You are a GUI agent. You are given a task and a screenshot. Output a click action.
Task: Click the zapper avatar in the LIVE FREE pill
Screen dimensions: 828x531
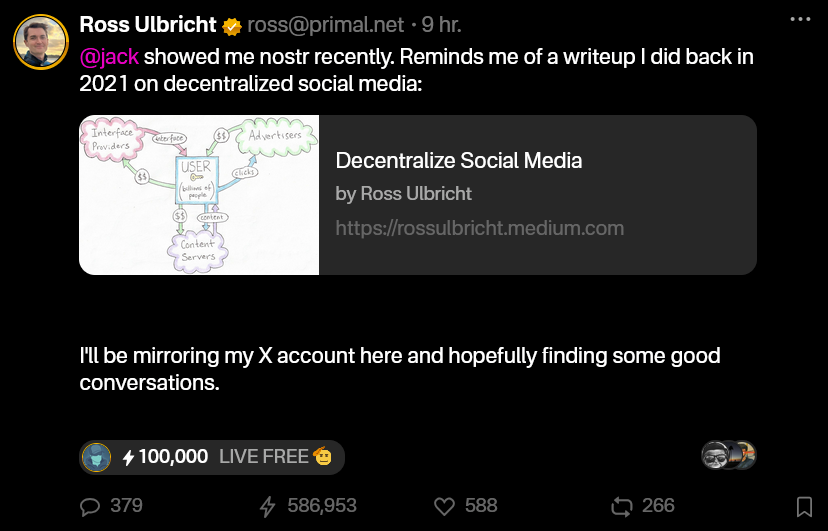coord(97,457)
